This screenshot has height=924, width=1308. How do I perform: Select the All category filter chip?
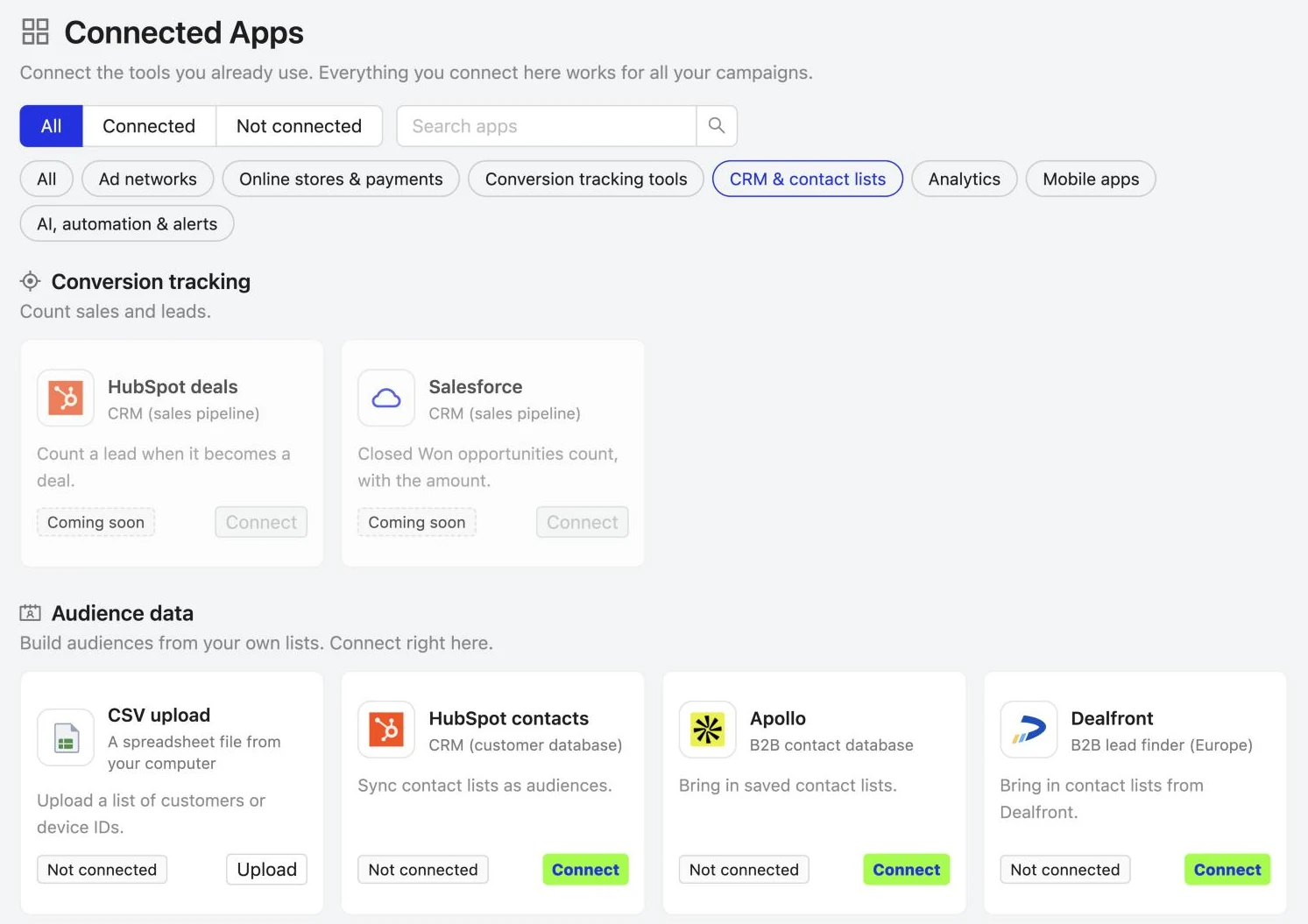46,179
